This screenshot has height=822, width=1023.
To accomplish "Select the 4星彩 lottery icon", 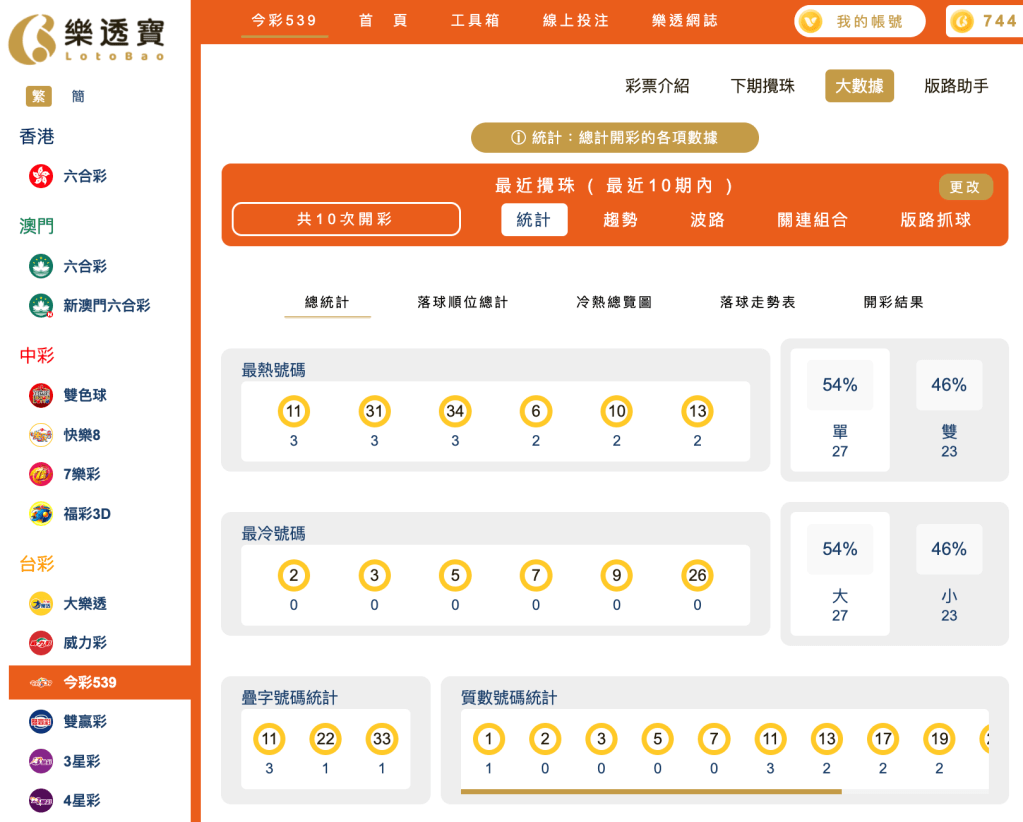I will pyautogui.click(x=41, y=800).
